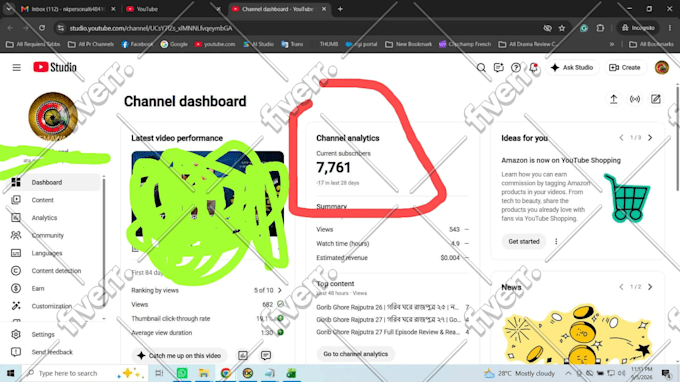Click top content Gorib Ghore Rajputra 27 Full Episode Review
This screenshot has width=680, height=382.
click(388, 332)
